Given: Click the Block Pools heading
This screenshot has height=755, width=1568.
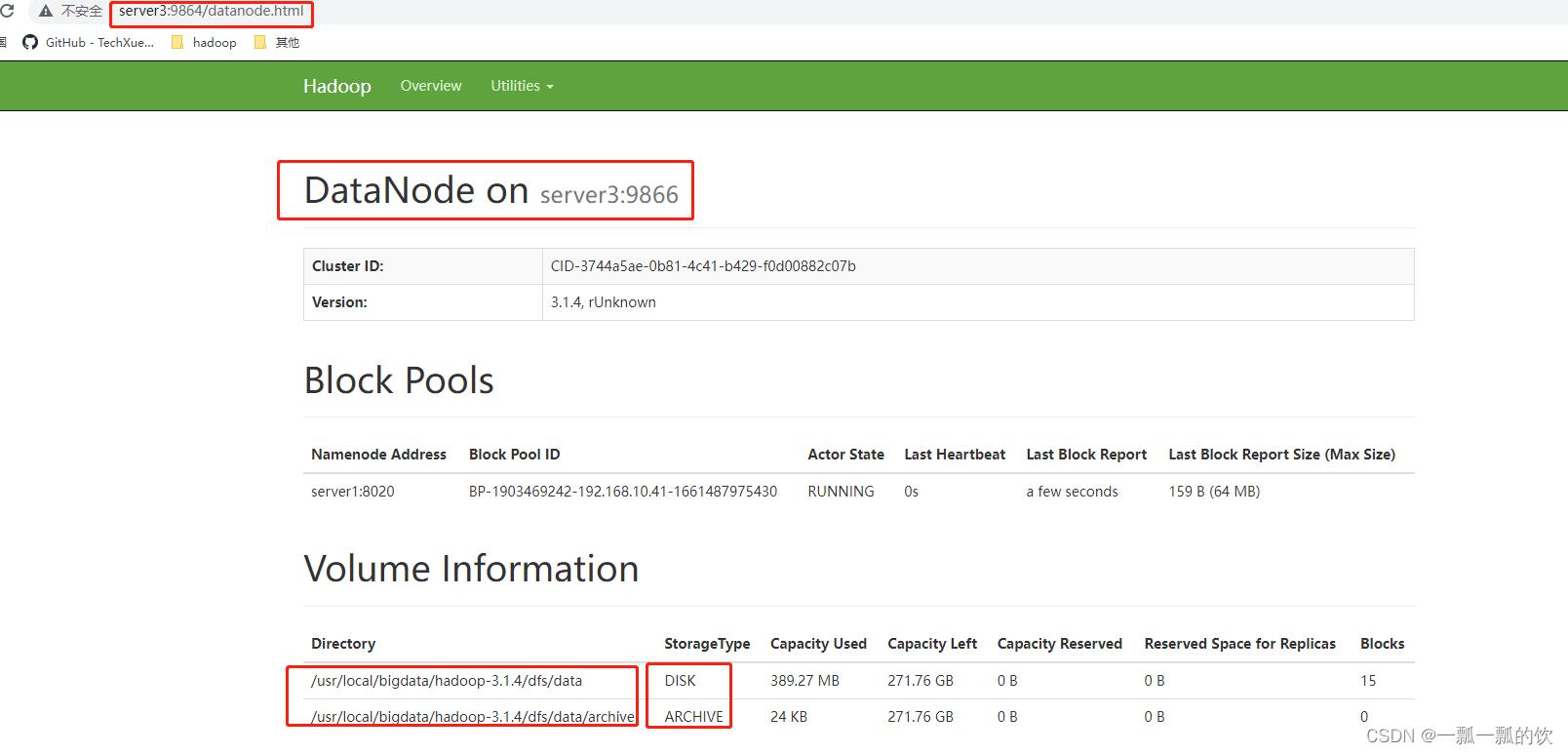Looking at the screenshot, I should point(399,380).
